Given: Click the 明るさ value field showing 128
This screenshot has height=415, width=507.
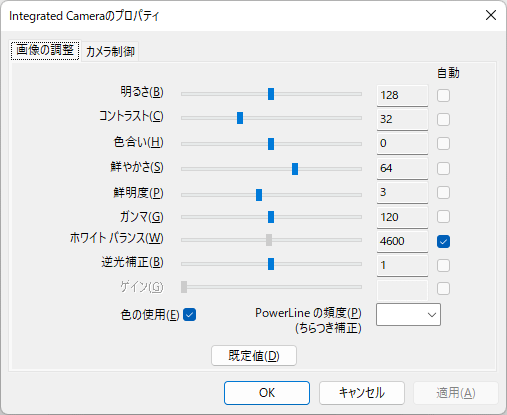Looking at the screenshot, I should 402,96.
